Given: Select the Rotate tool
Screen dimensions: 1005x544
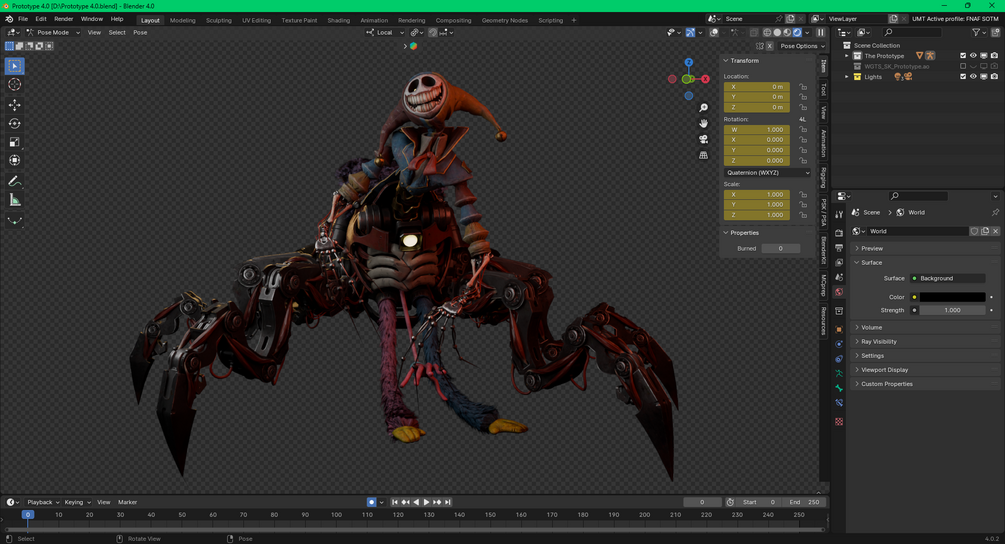Looking at the screenshot, I should pyautogui.click(x=15, y=124).
